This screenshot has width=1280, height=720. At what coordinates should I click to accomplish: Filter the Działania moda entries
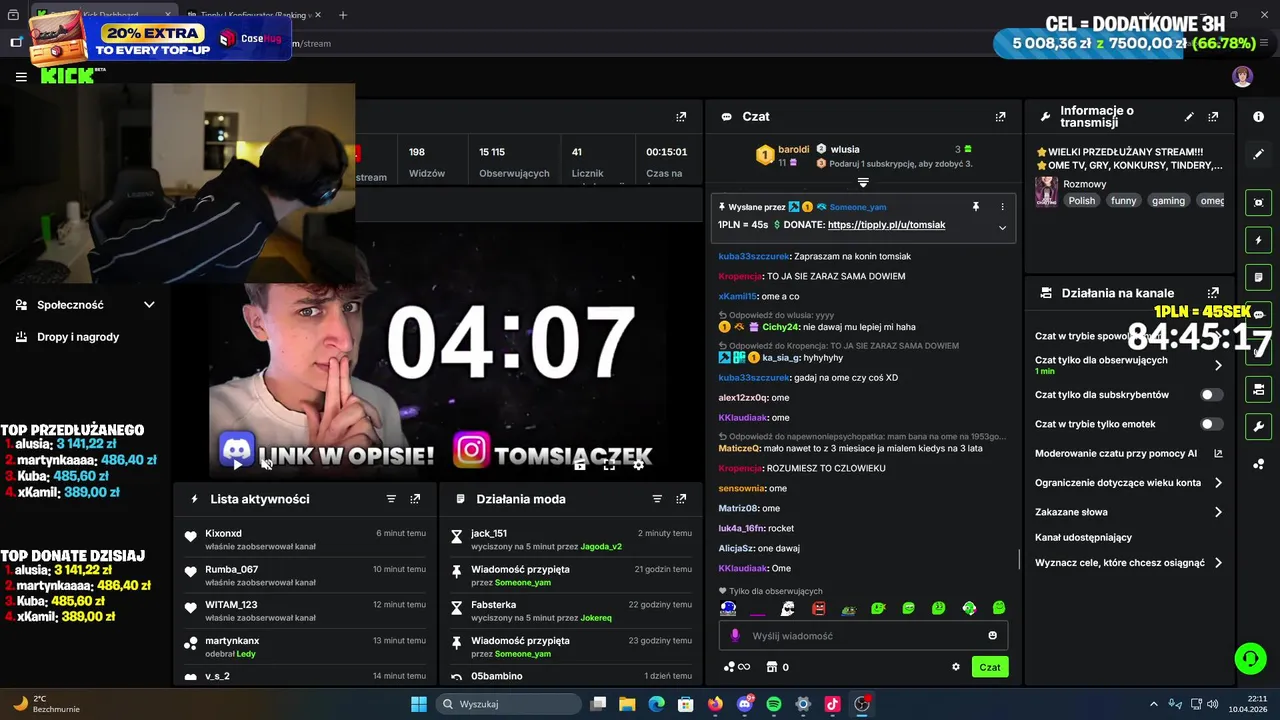657,499
